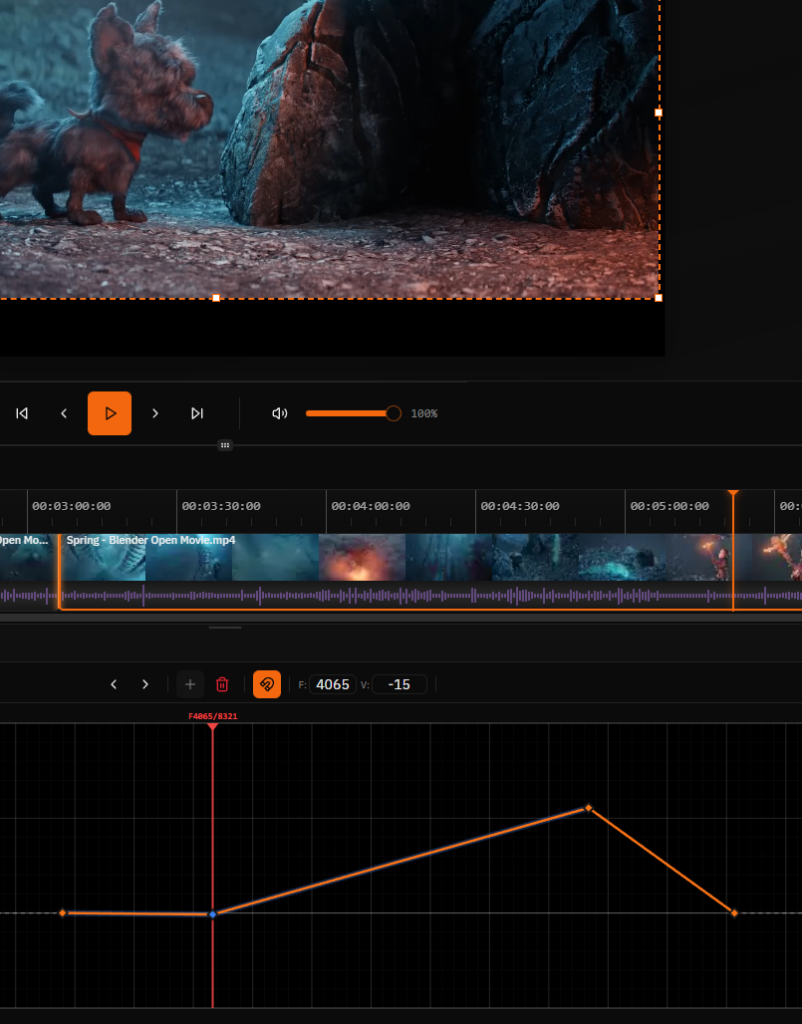Select the peak keyframe on the curve

tap(588, 807)
